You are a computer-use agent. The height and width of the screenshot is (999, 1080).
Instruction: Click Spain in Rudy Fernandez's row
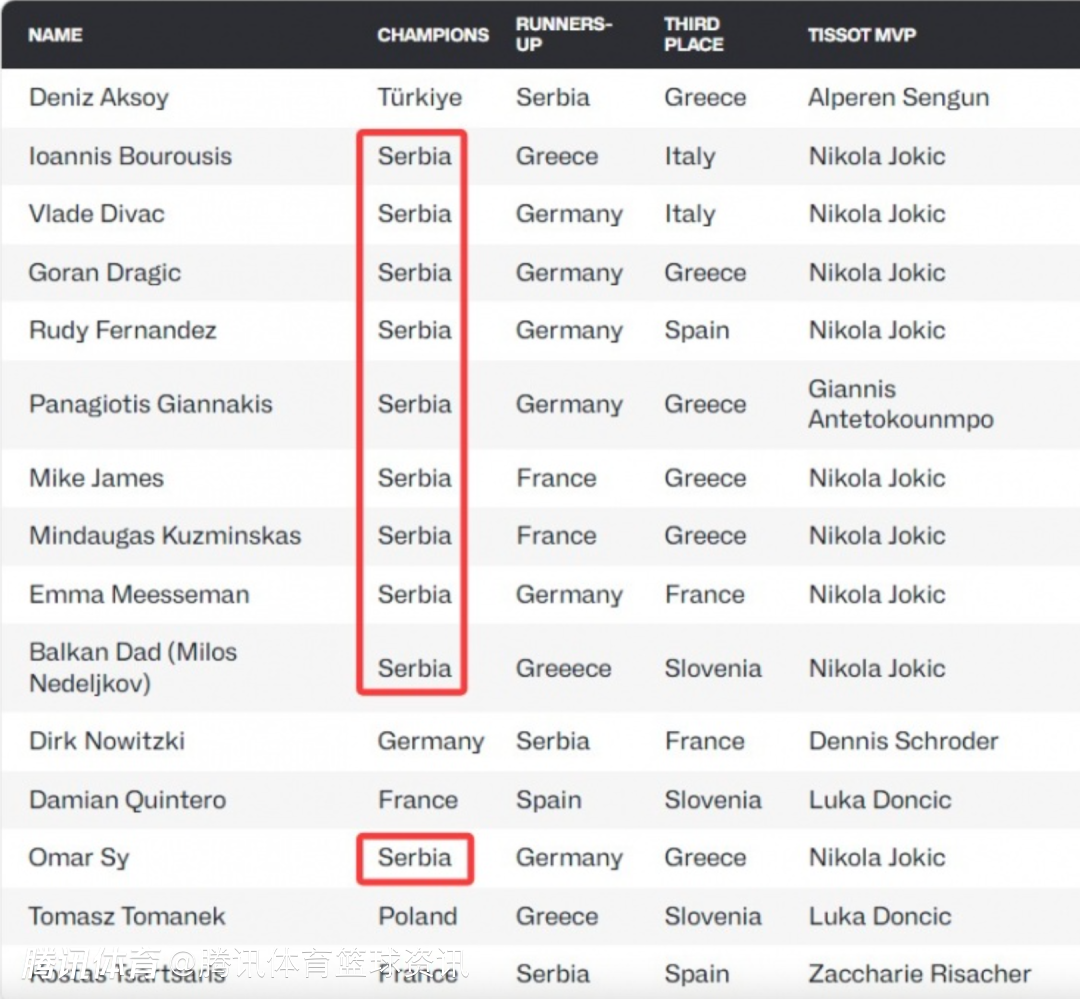[x=697, y=331]
